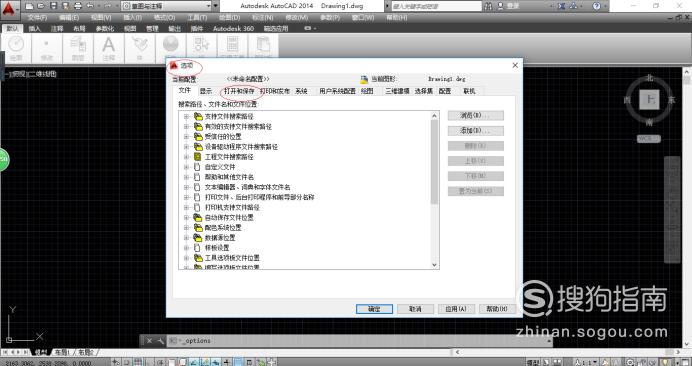Click the Undo arrow in quick access toolbar
This screenshot has height=366, width=692.
[x=90, y=6]
